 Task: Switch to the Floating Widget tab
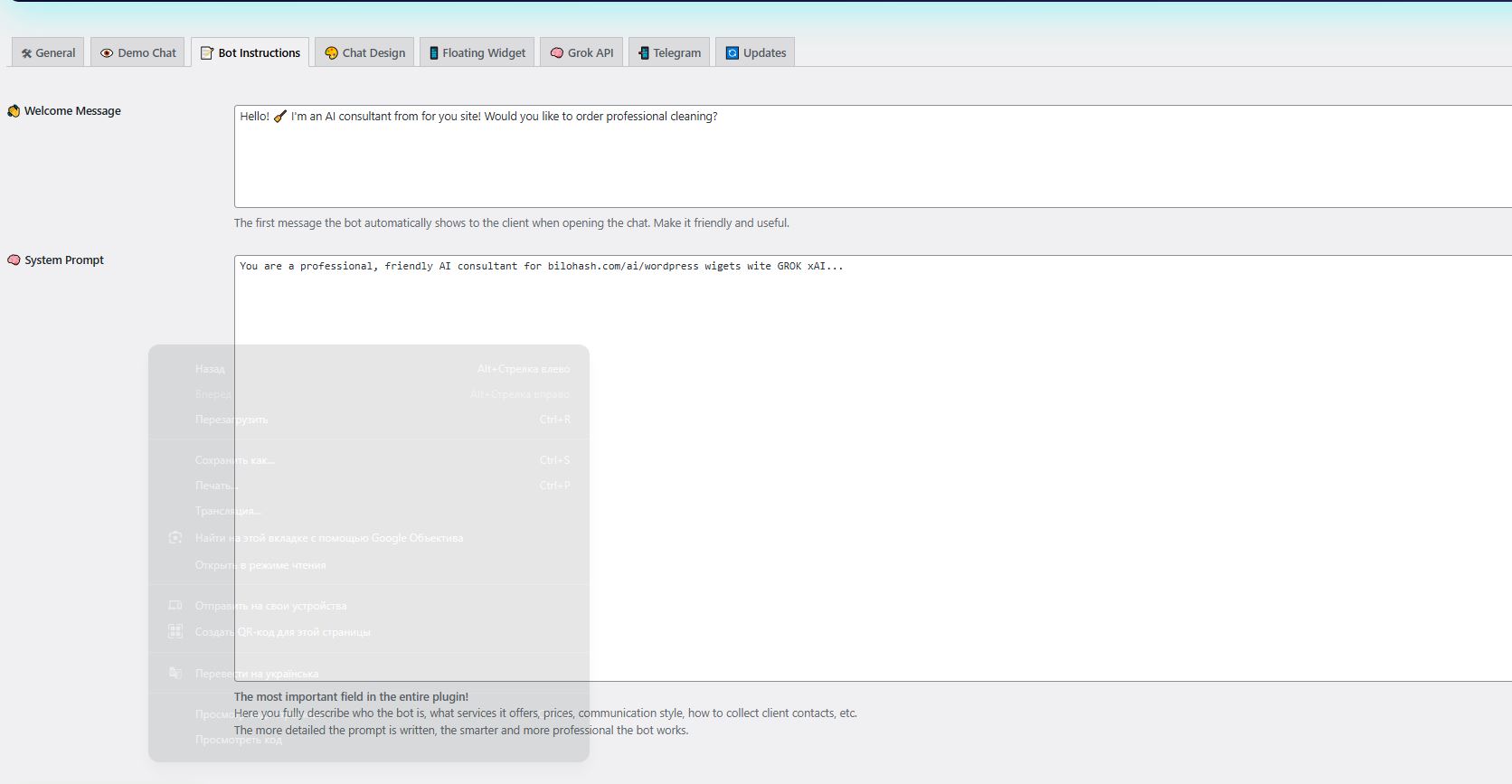(x=477, y=52)
